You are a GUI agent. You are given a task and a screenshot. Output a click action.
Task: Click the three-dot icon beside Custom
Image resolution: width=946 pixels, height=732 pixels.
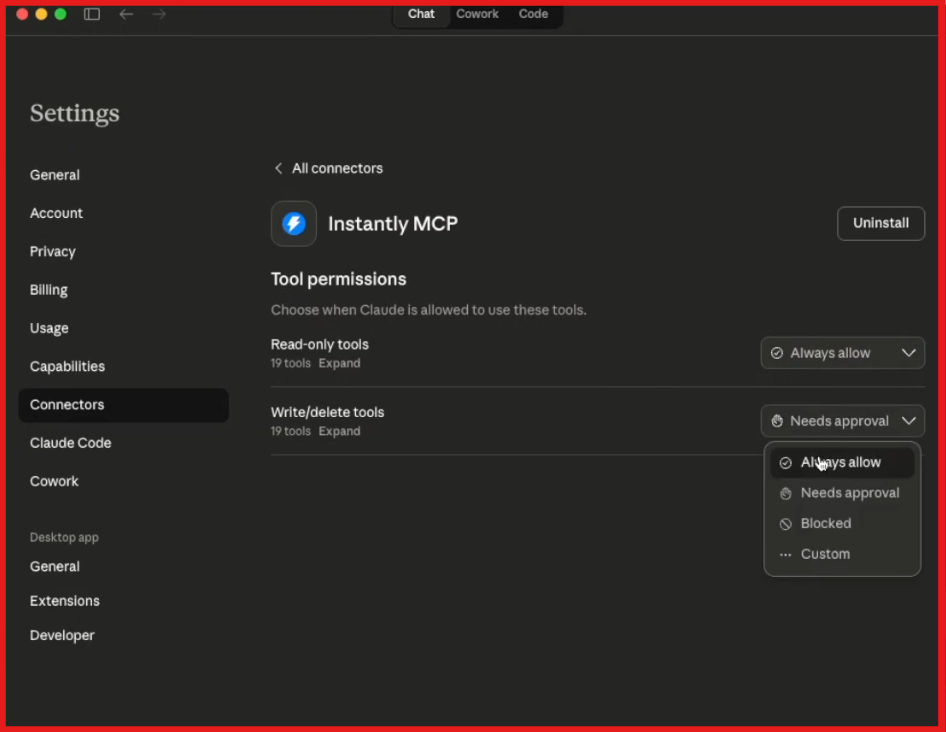tap(786, 555)
